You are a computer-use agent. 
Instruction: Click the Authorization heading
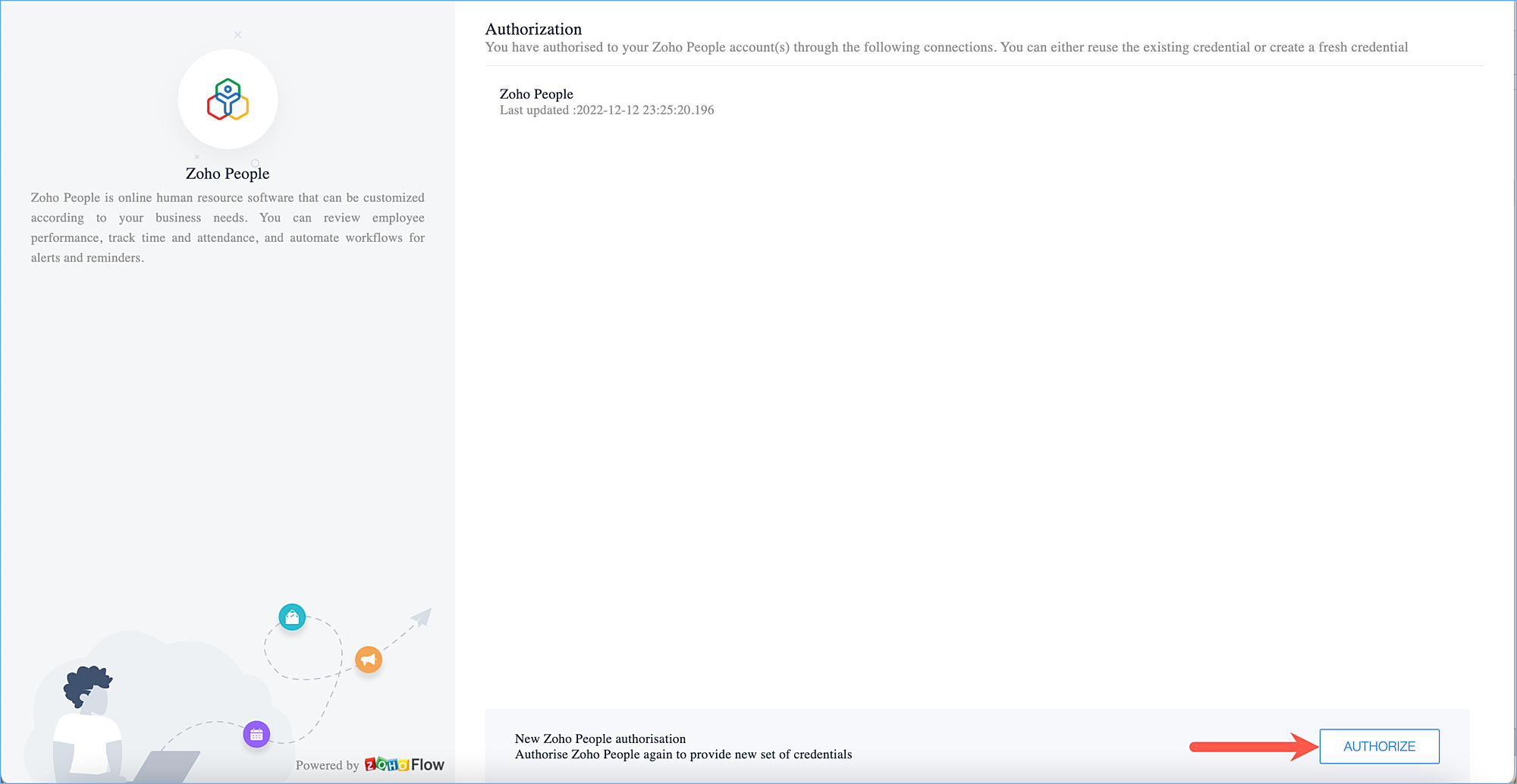533,29
